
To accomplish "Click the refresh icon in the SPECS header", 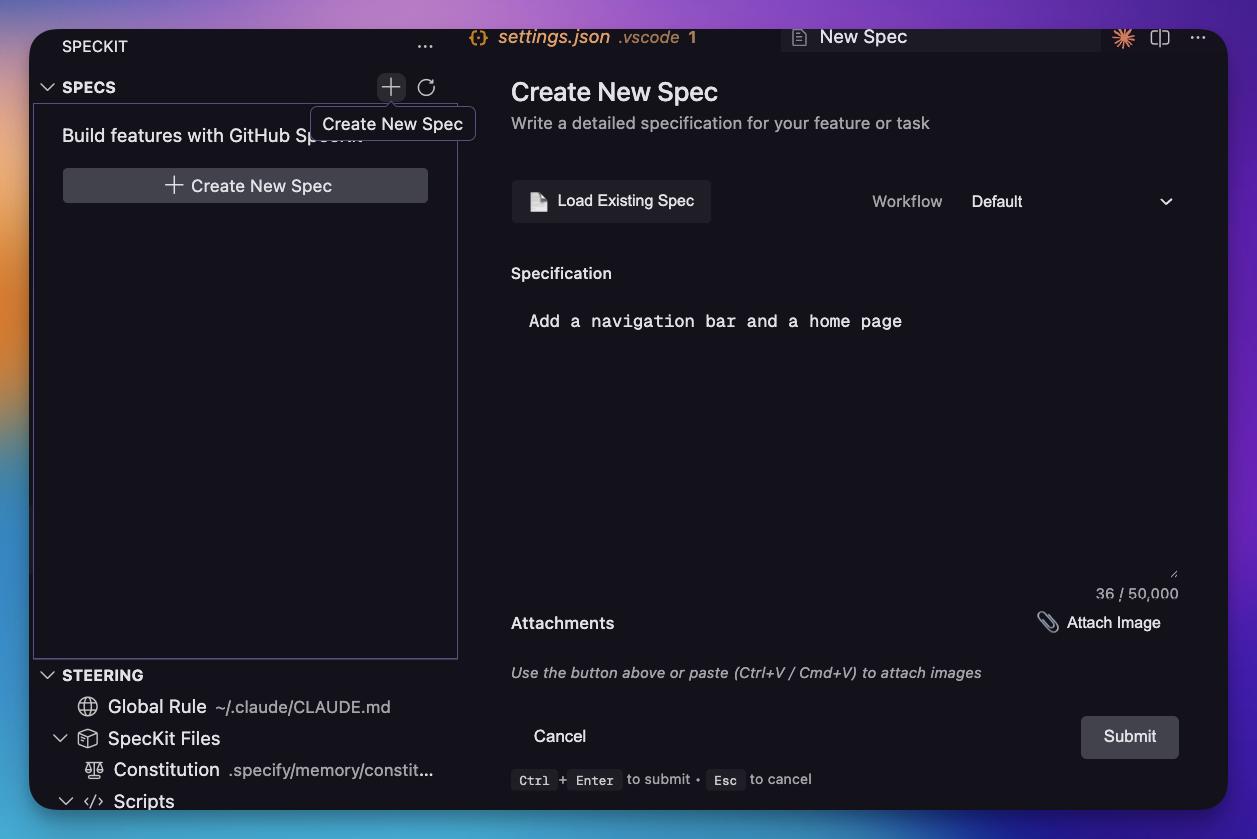I will tap(426, 87).
